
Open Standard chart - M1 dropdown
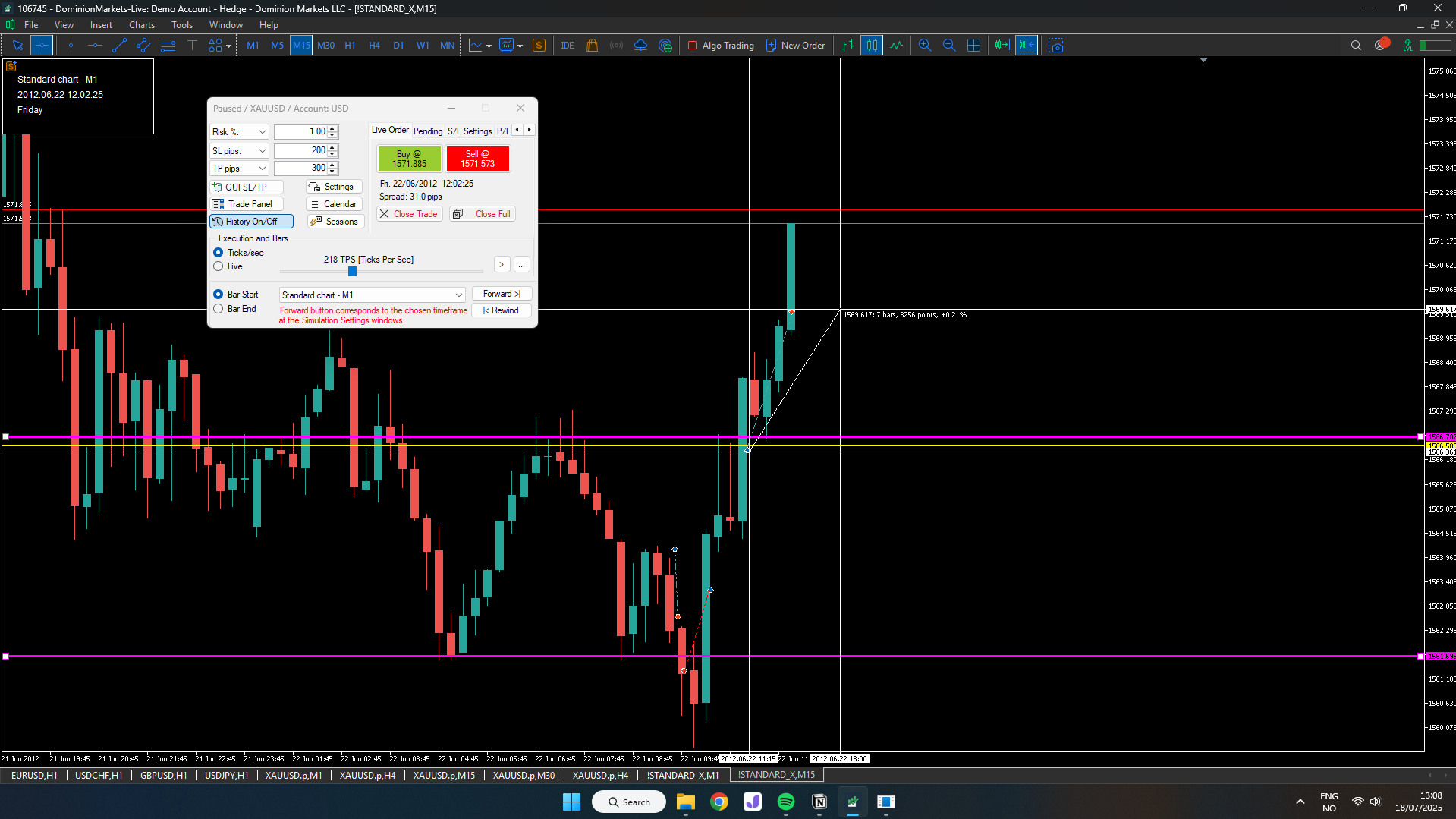point(372,295)
